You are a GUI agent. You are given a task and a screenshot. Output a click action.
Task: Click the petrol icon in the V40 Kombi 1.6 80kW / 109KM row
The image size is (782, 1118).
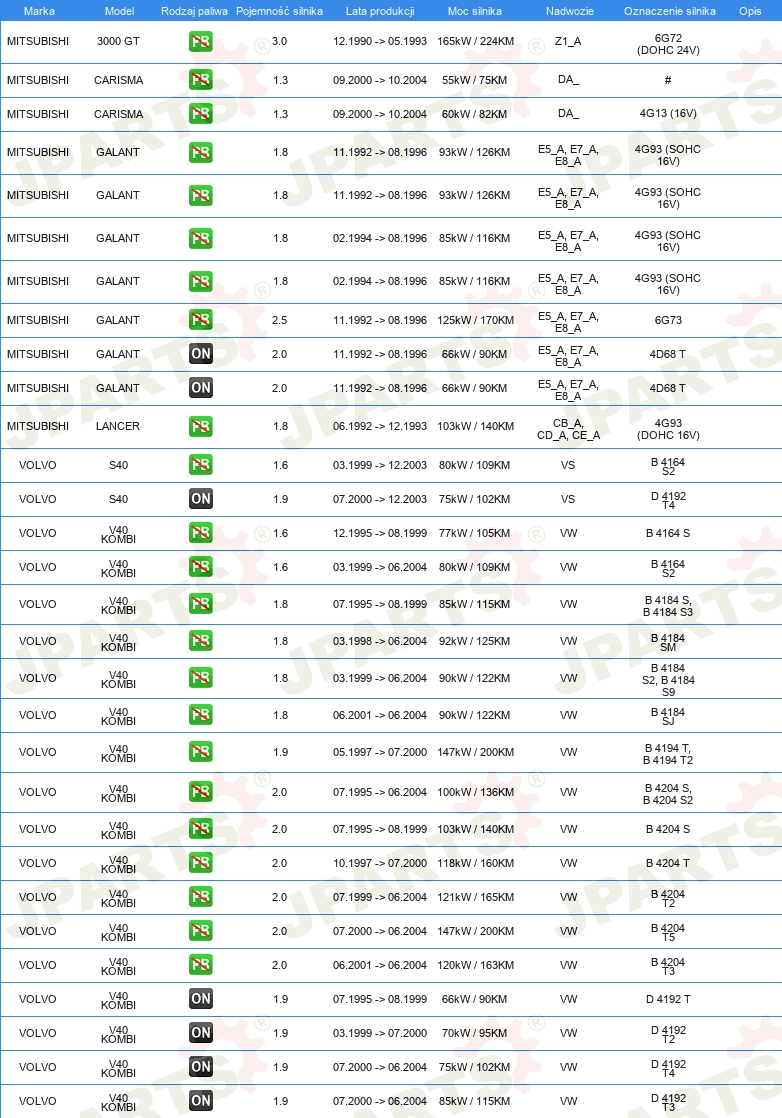(200, 568)
